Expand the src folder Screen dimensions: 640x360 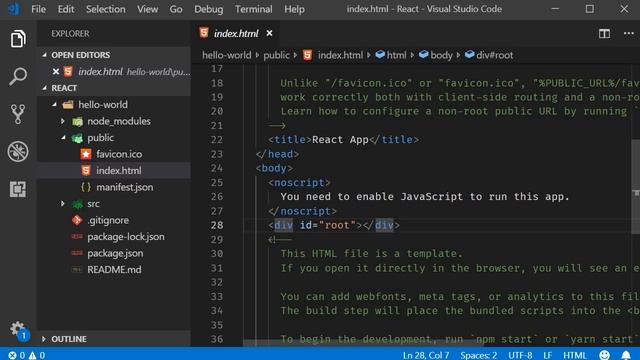click(62, 204)
